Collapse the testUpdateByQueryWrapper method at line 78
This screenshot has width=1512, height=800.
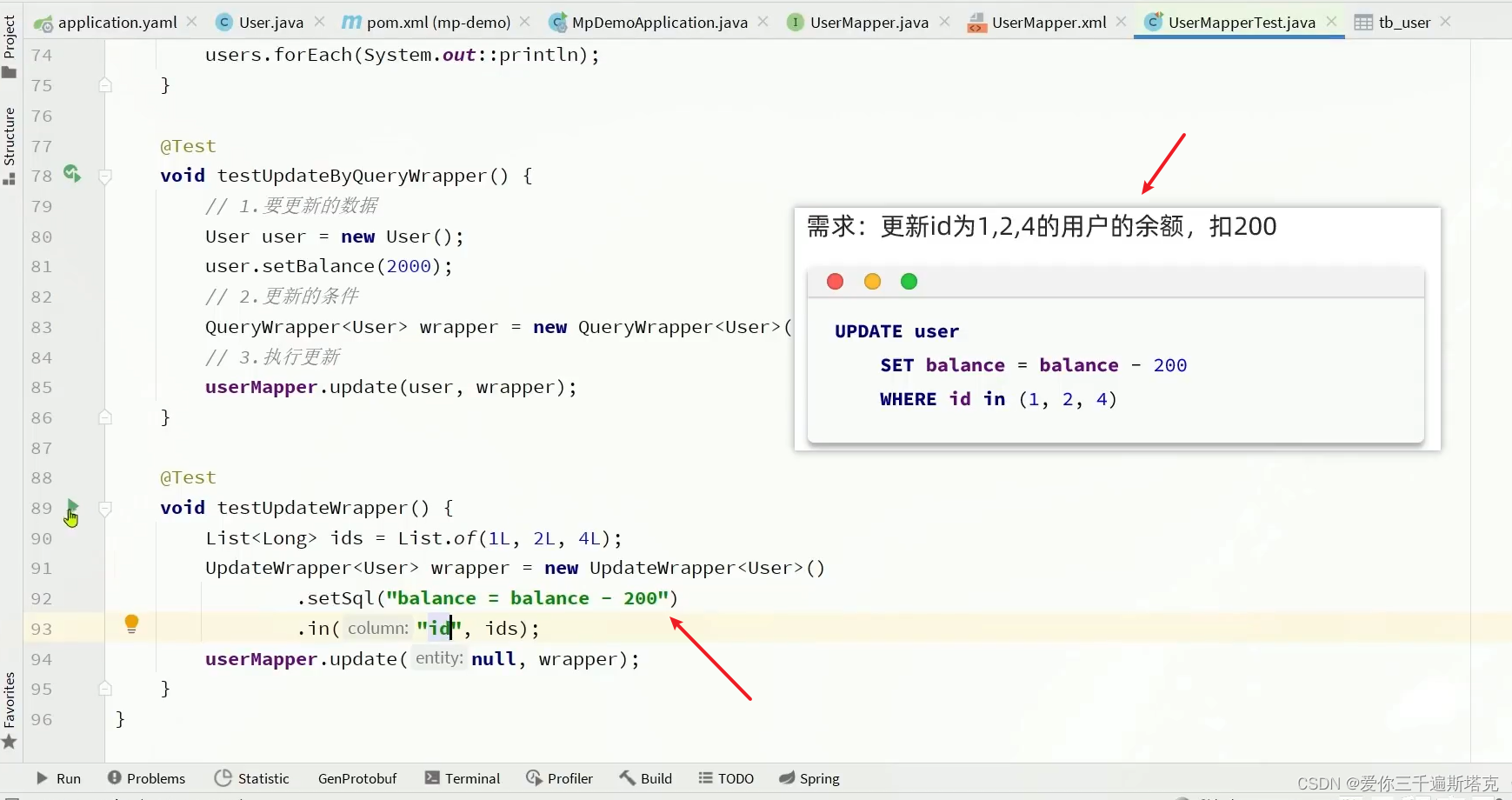105,177
